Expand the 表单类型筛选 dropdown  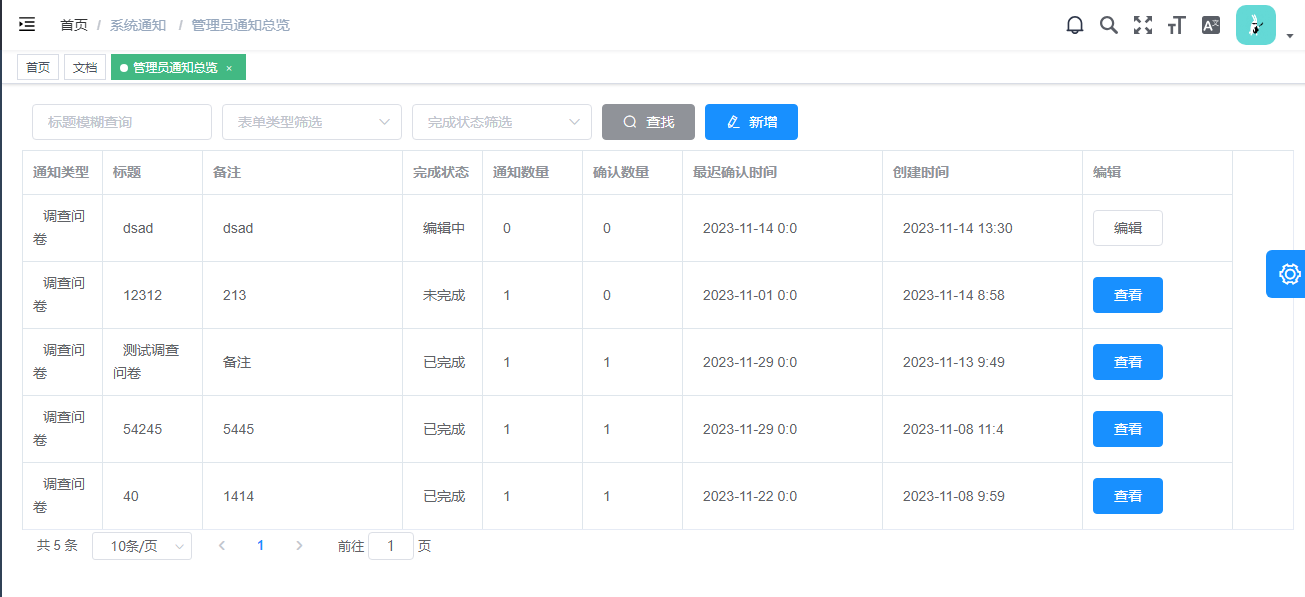click(311, 122)
